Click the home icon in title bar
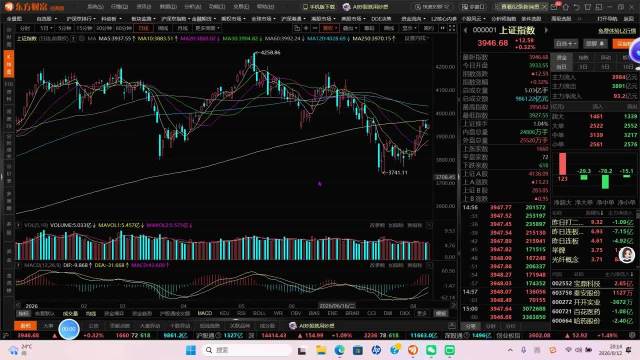Viewport: 640px width, 360px height. click(566, 7)
